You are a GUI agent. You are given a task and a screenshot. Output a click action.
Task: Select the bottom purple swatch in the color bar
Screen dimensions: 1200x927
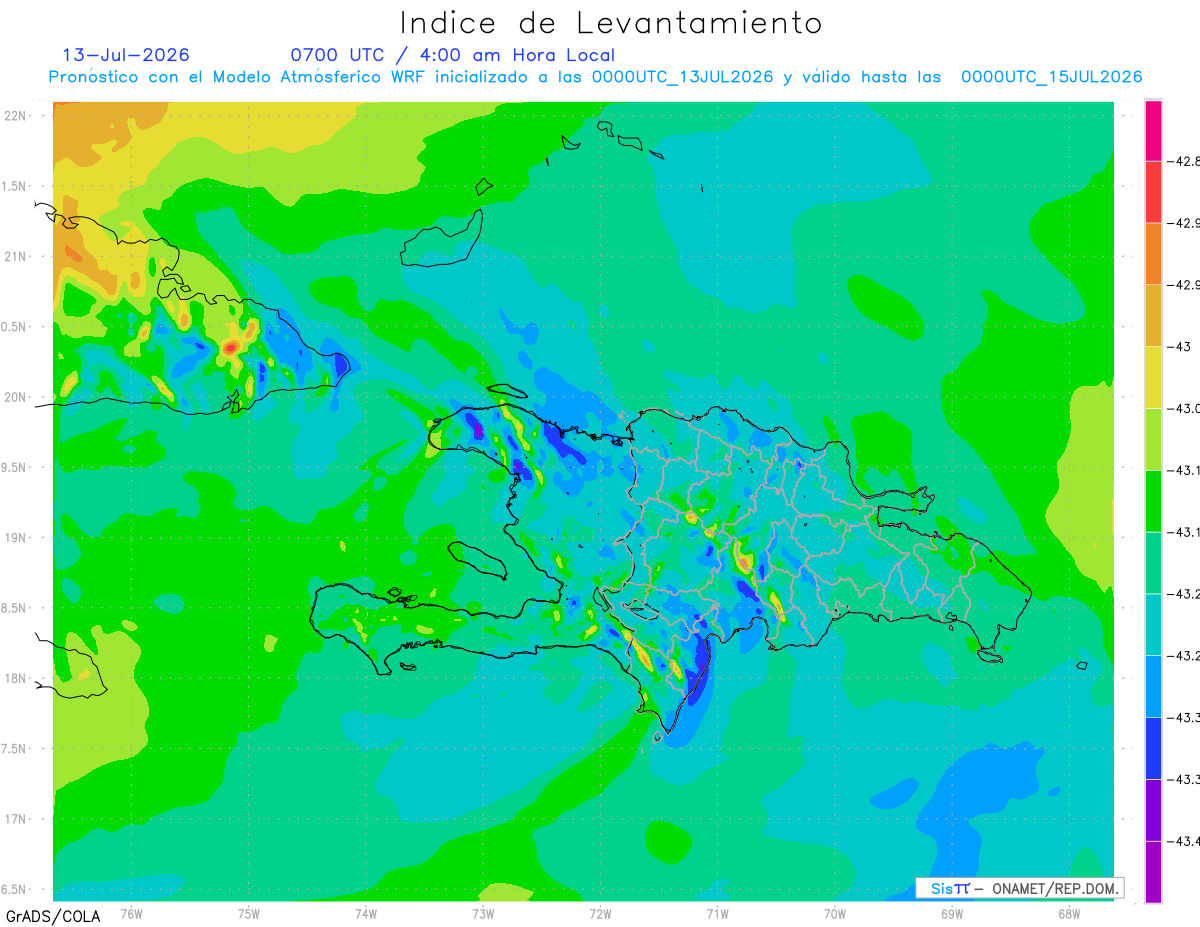(1153, 871)
